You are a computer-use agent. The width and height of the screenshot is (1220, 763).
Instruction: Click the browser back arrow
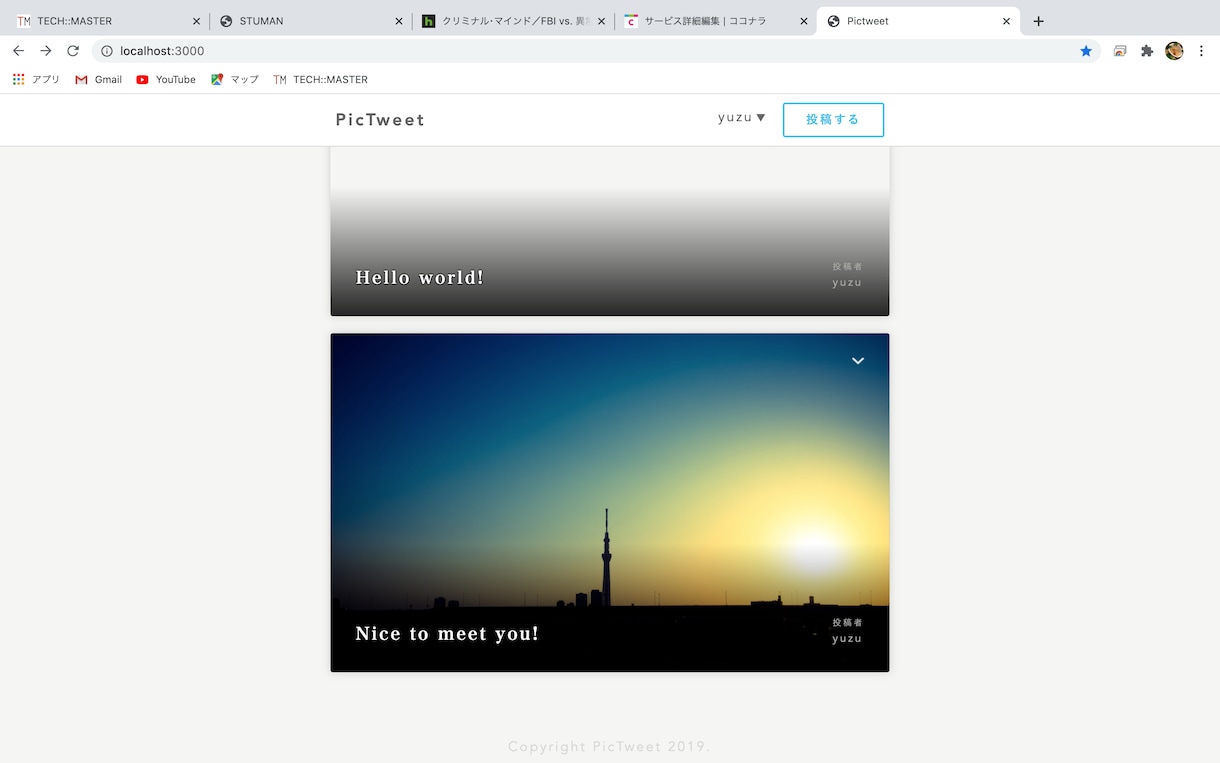pyautogui.click(x=18, y=51)
